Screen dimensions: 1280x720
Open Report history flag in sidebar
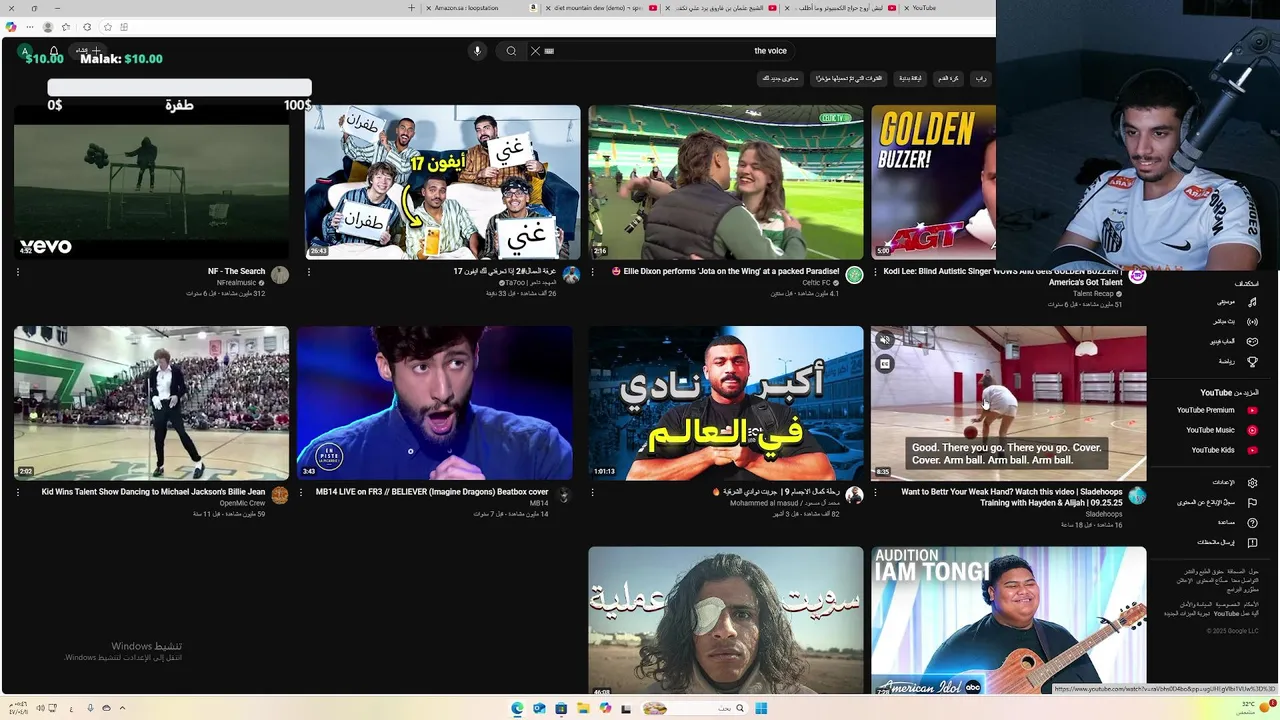pos(1252,502)
